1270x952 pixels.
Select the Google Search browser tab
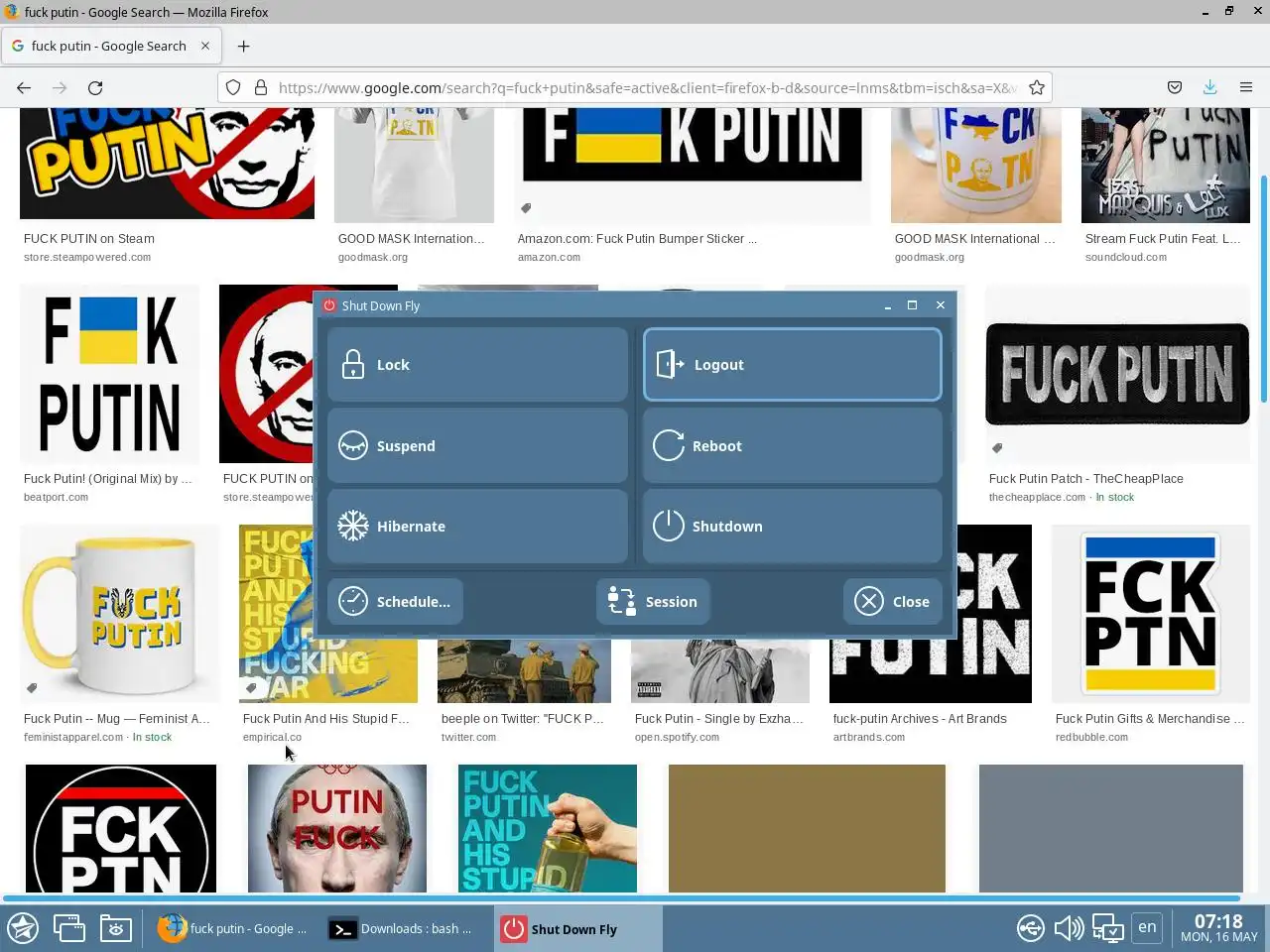click(112, 46)
